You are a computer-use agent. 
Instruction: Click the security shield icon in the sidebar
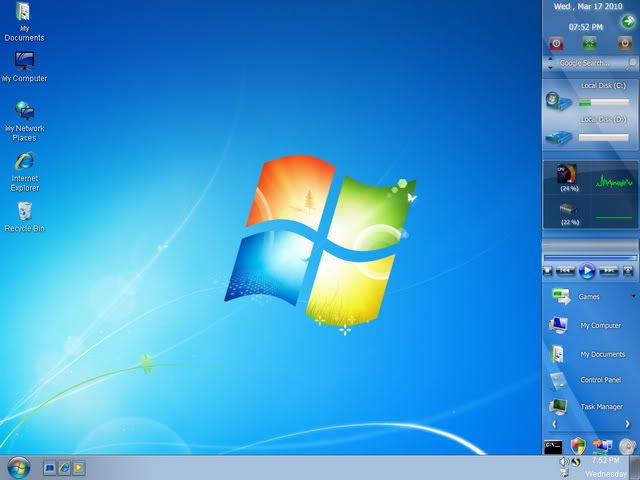pos(578,446)
